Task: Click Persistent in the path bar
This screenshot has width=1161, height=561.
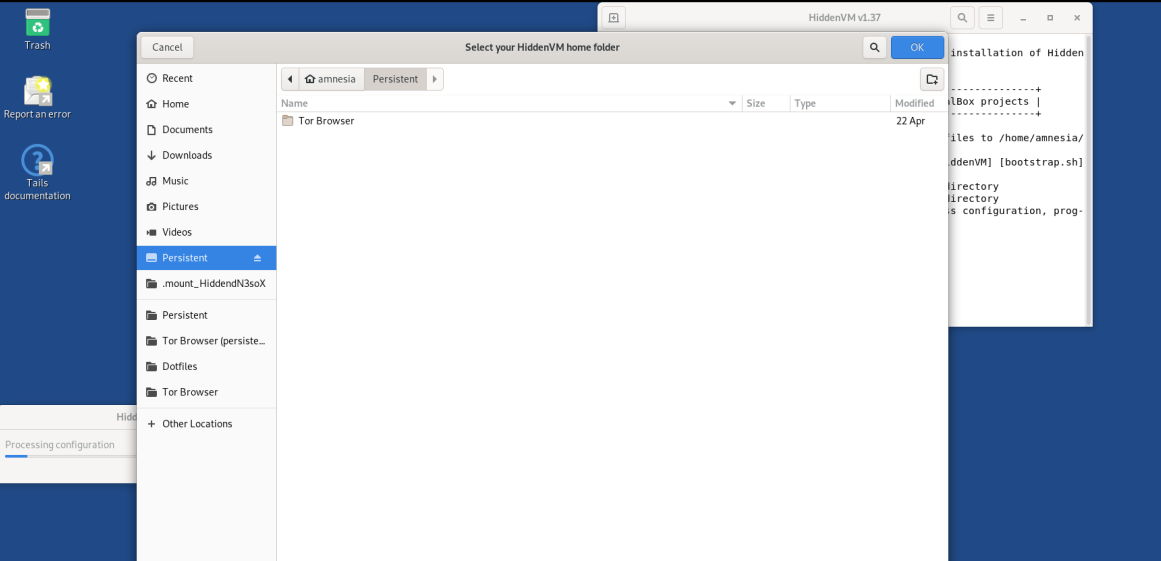Action: (x=395, y=79)
